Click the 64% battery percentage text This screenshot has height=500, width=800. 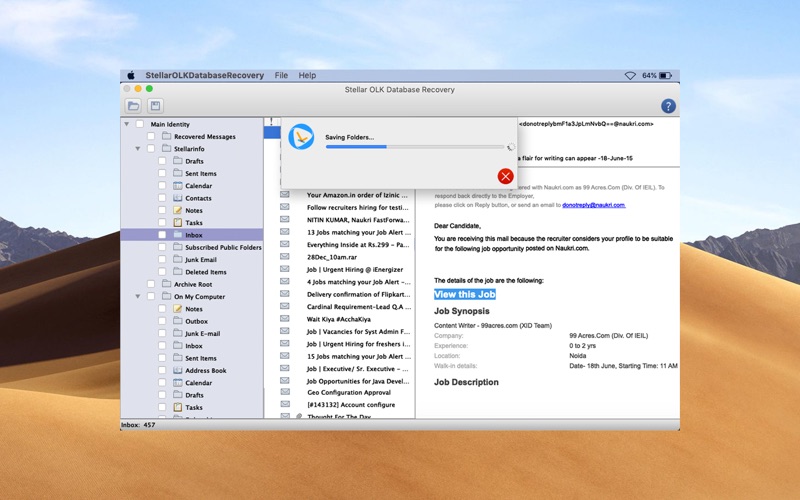pyautogui.click(x=649, y=76)
